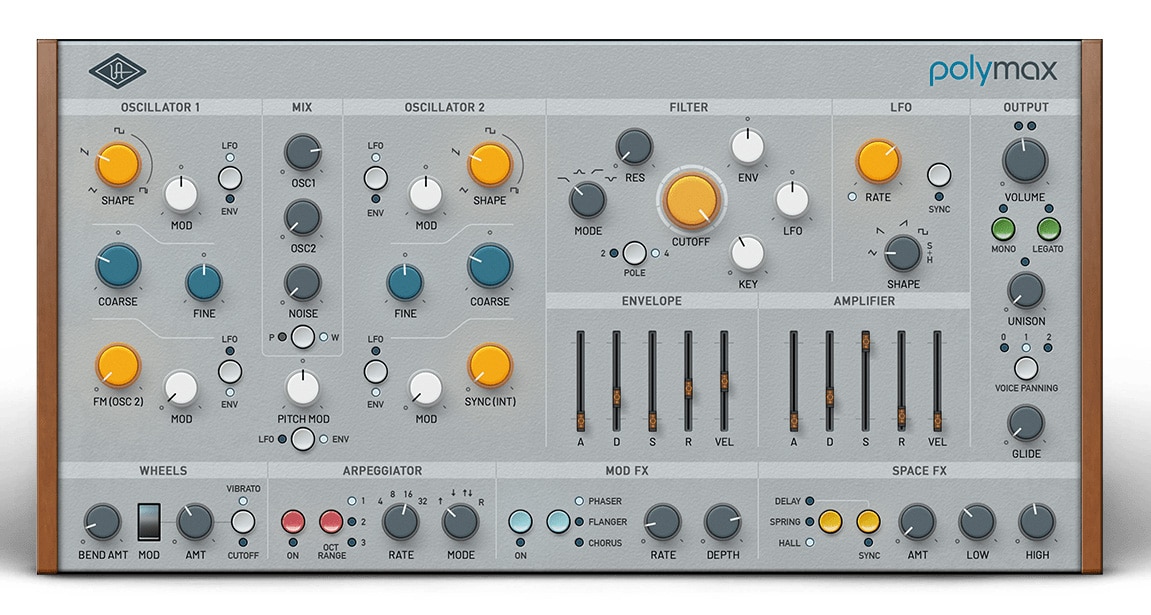Click the LFO SHAPE selector knob
This screenshot has height=615, width=1151.
tap(903, 253)
